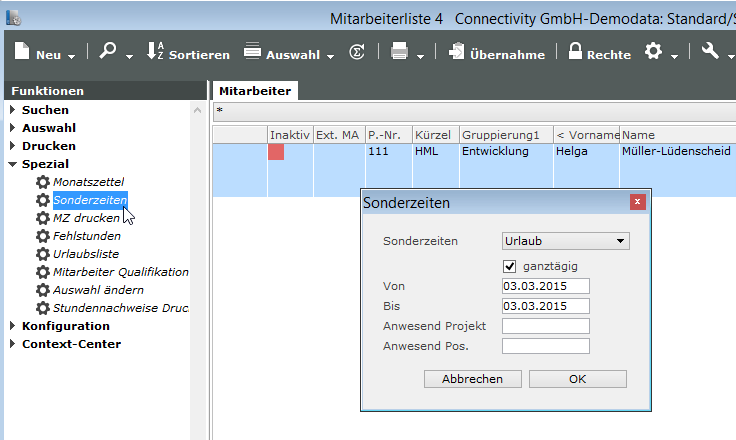This screenshot has width=736, height=440.
Task: Click Abbrechen to cancel the dialog
Action: (x=472, y=379)
